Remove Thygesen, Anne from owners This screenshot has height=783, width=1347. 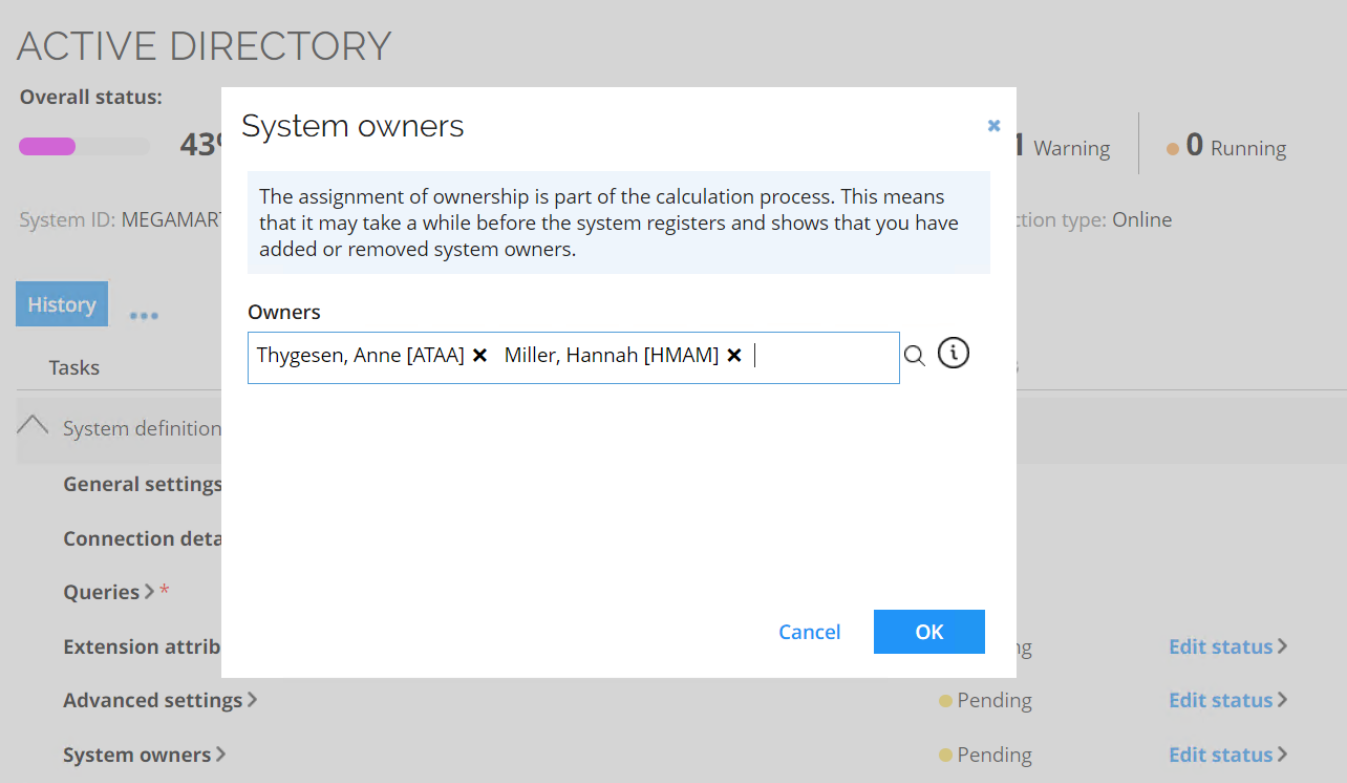[480, 355]
